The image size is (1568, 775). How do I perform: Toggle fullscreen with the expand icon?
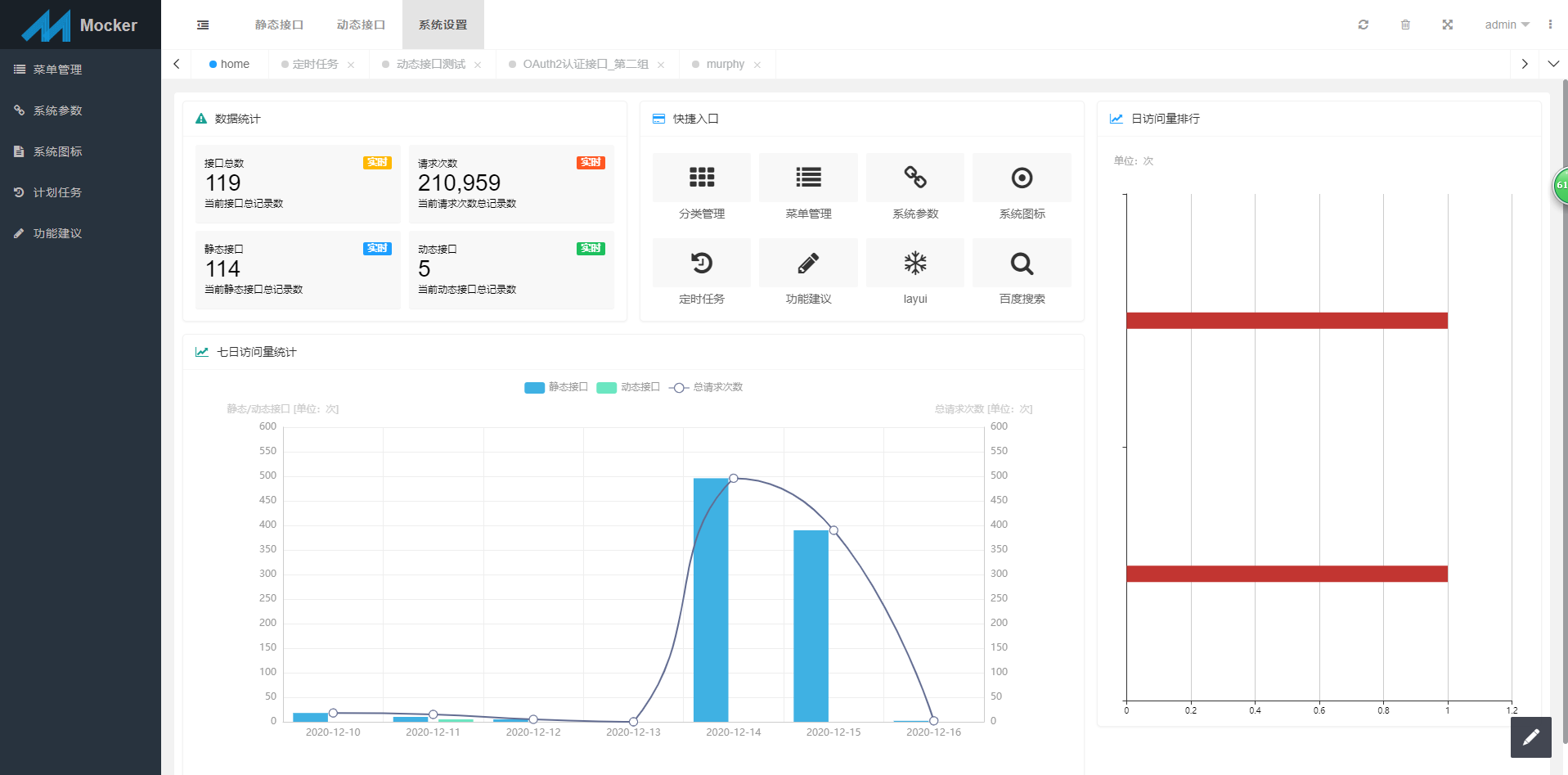pos(1448,25)
